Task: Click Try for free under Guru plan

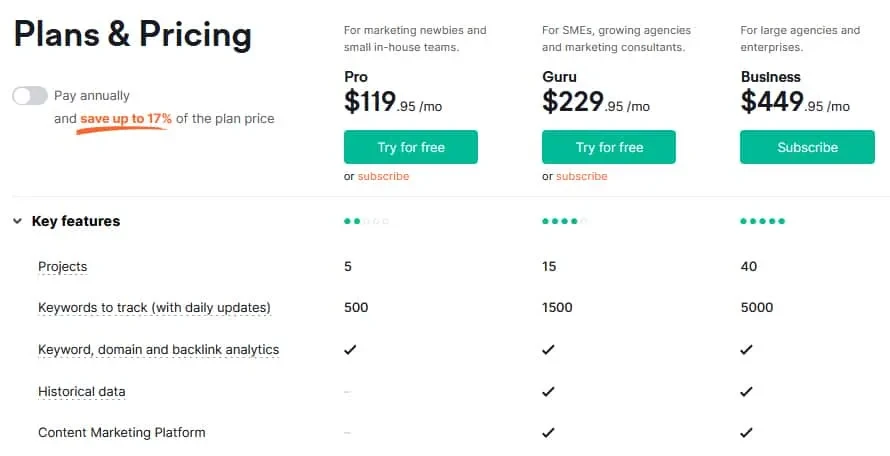Action: pyautogui.click(x=608, y=147)
